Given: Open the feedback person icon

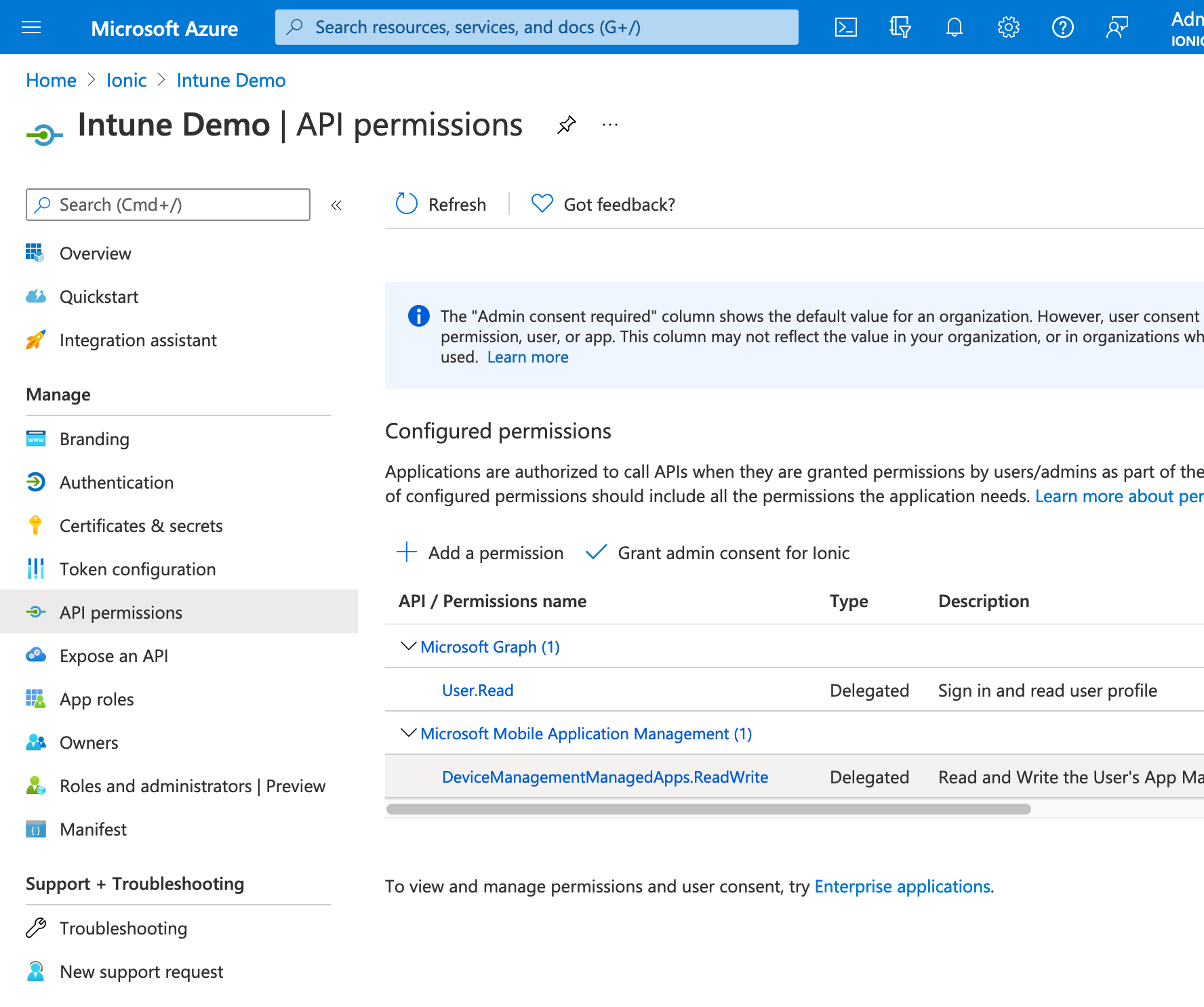Looking at the screenshot, I should 1117,27.
